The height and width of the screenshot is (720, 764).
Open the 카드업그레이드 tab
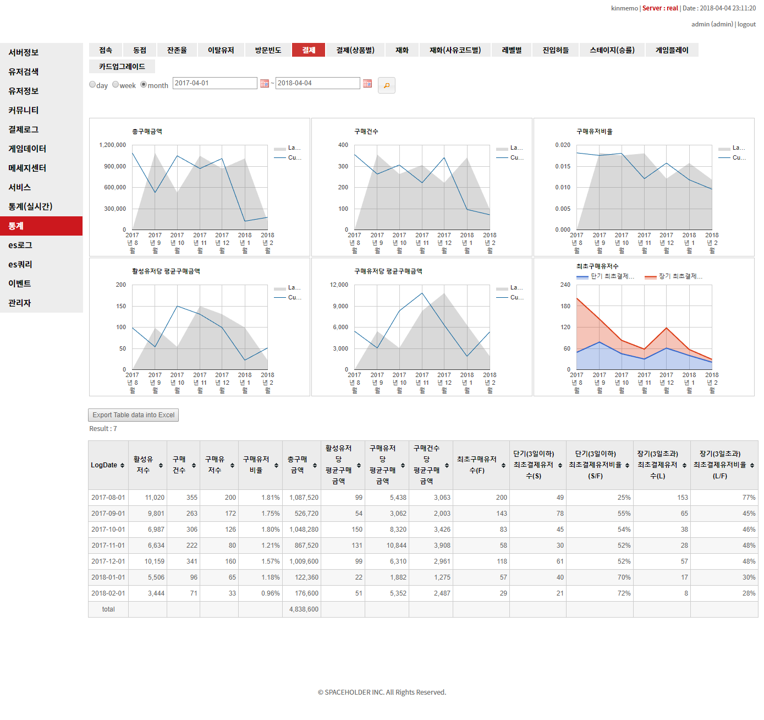122,67
